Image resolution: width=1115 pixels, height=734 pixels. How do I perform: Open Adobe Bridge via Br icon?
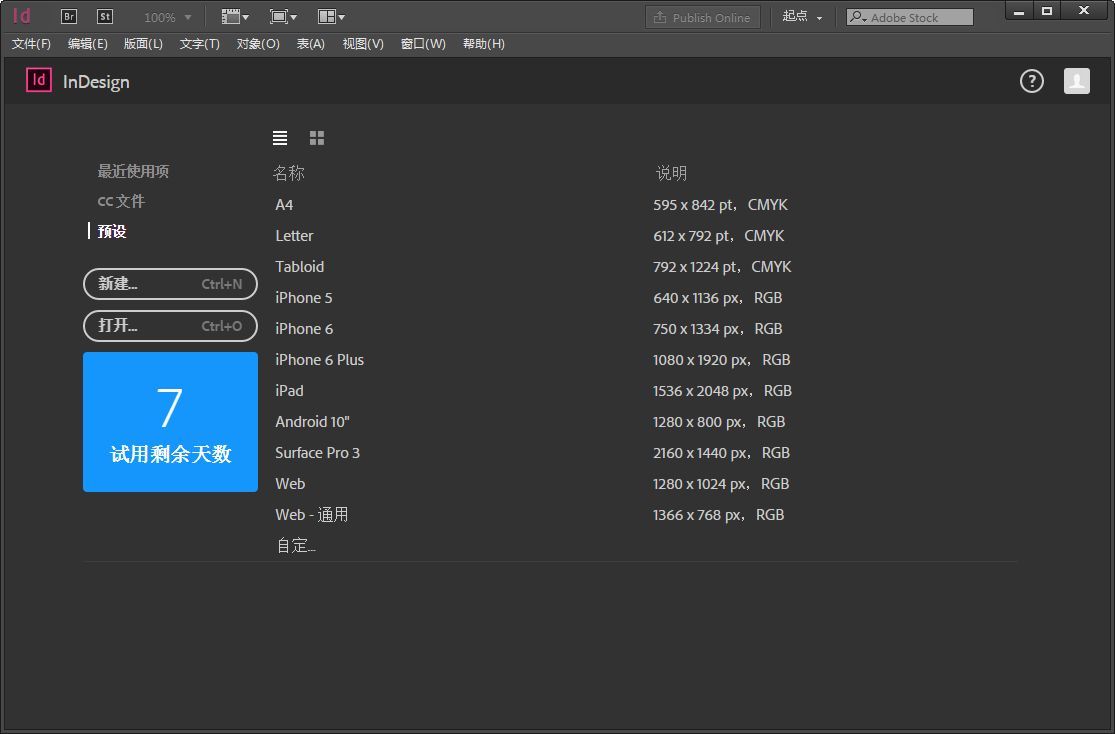[69, 16]
